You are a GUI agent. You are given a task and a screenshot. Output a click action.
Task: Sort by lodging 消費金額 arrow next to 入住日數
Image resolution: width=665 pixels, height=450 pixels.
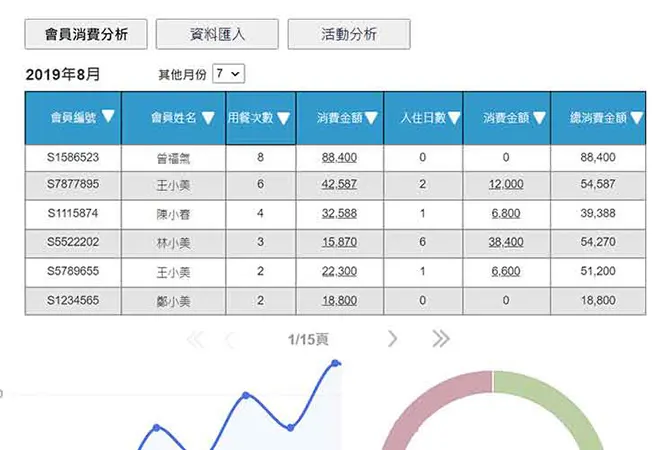(x=539, y=117)
